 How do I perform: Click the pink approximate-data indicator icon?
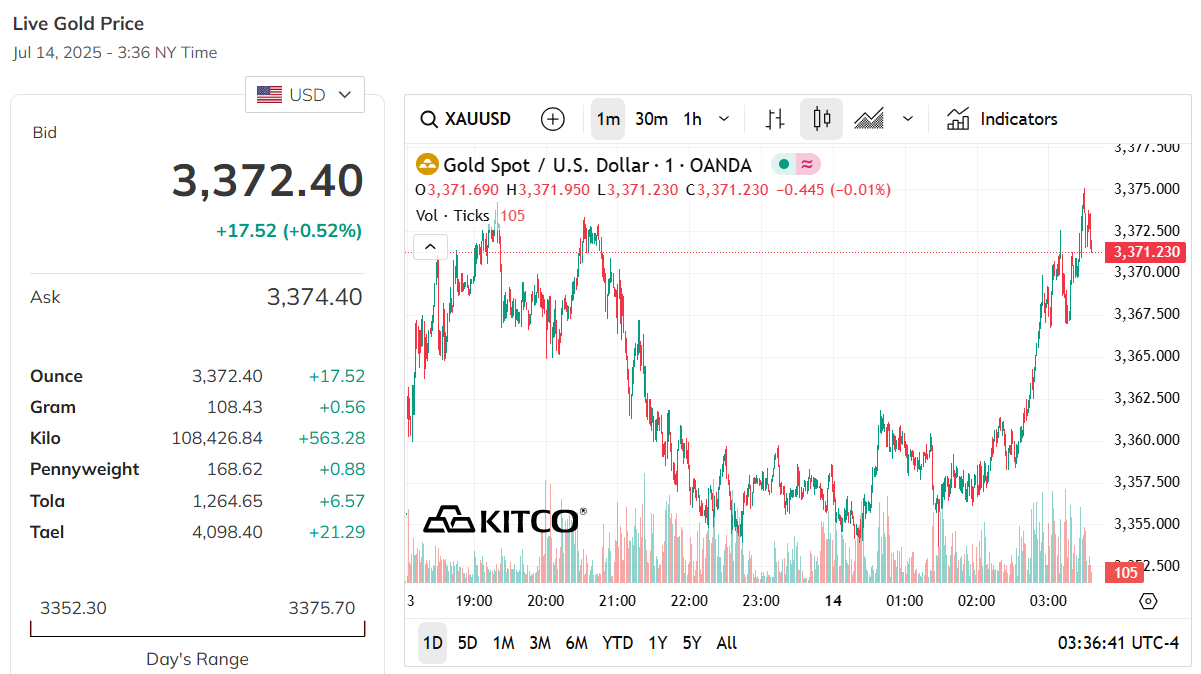coord(806,165)
